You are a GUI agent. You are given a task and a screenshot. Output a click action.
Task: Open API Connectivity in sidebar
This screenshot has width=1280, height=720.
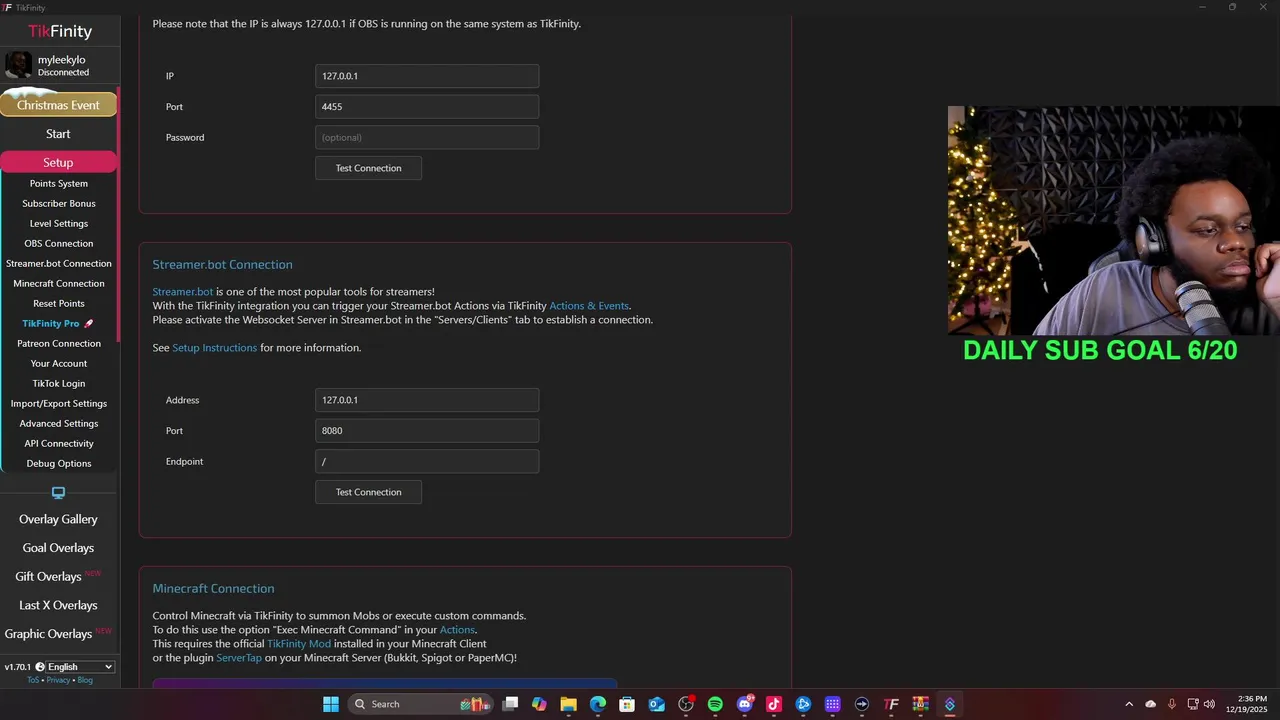(x=59, y=444)
